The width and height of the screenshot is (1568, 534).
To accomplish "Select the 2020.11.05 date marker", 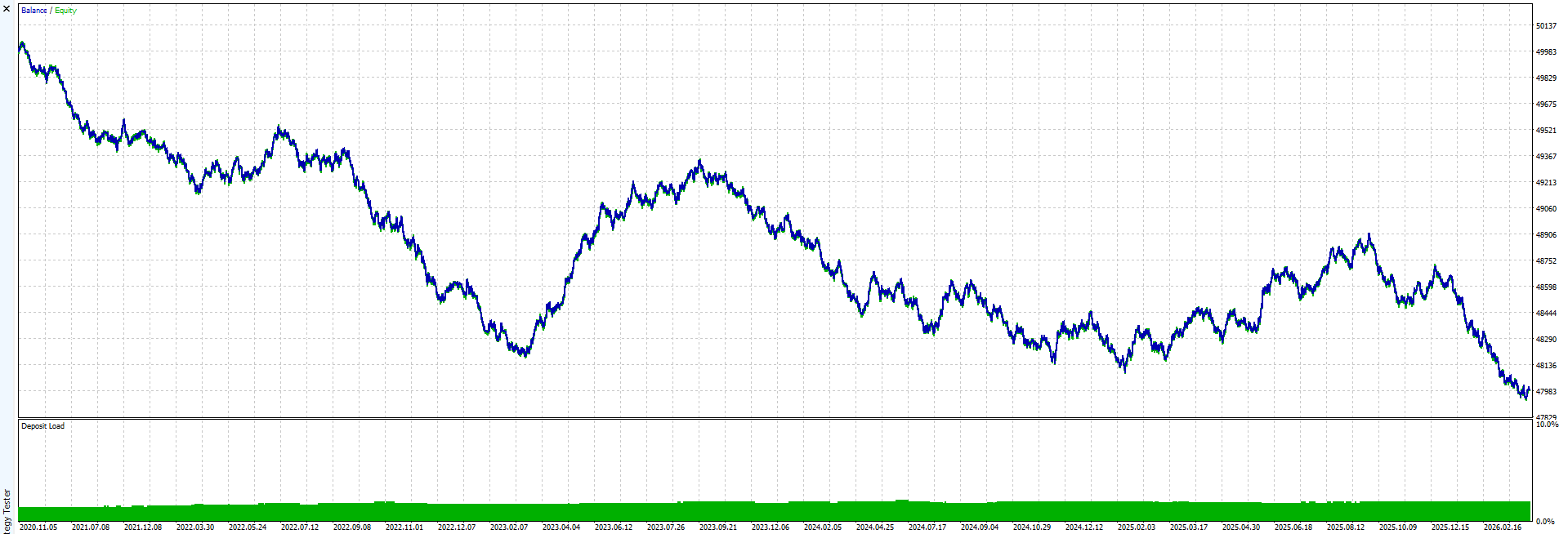I will coord(38,527).
